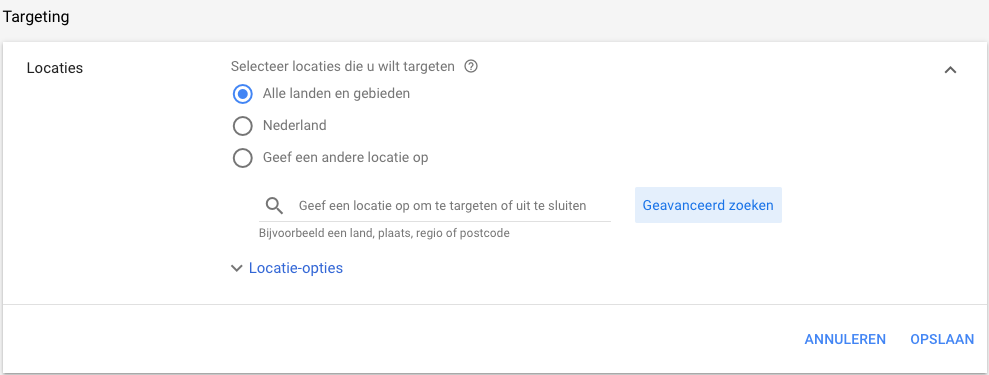Viewport: 989px width, 375px height.
Task: Click the divider line above ANNULEREN
Action: [494, 304]
